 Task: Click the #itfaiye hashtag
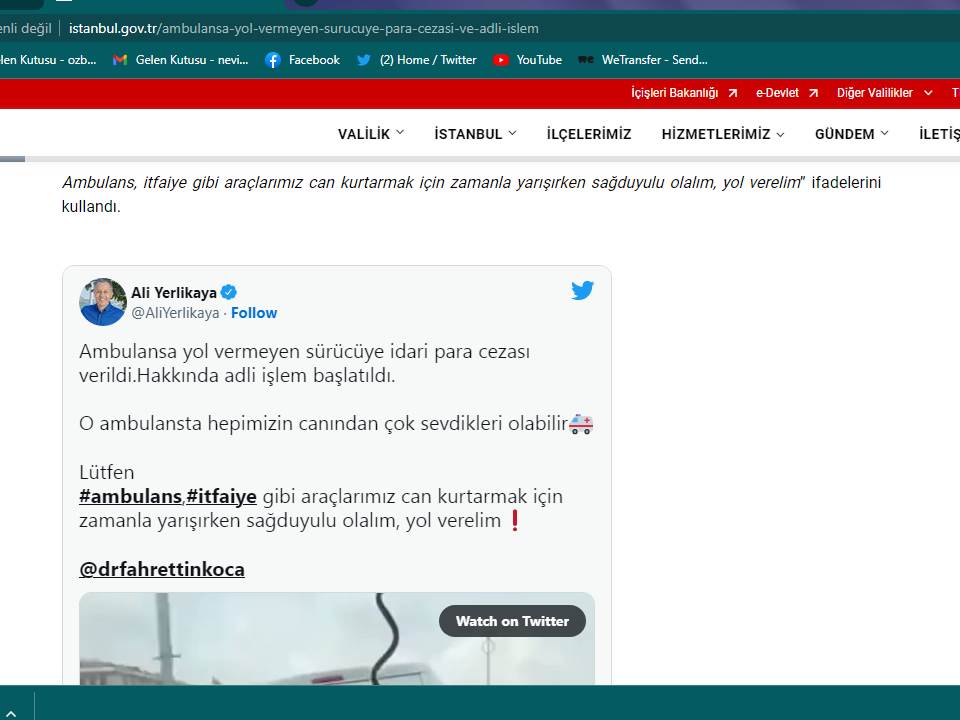(221, 496)
